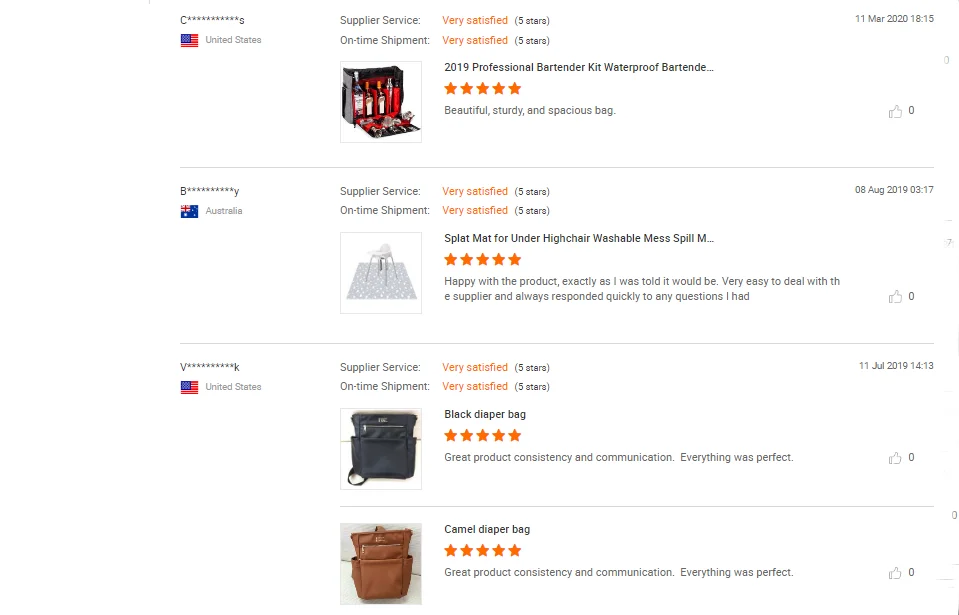Click the Camel diaper bag star rating
The height and width of the screenshot is (615, 959).
click(483, 551)
